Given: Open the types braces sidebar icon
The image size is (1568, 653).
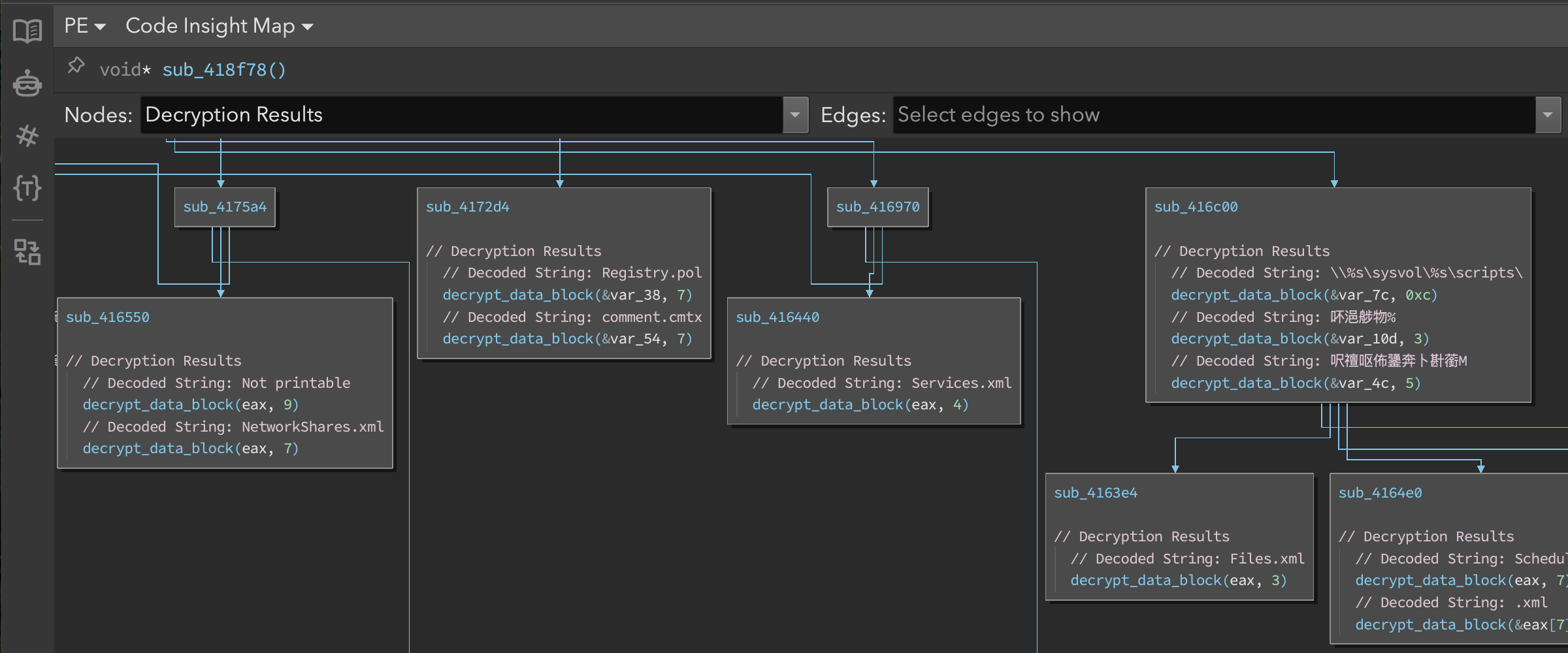Looking at the screenshot, I should click(27, 188).
